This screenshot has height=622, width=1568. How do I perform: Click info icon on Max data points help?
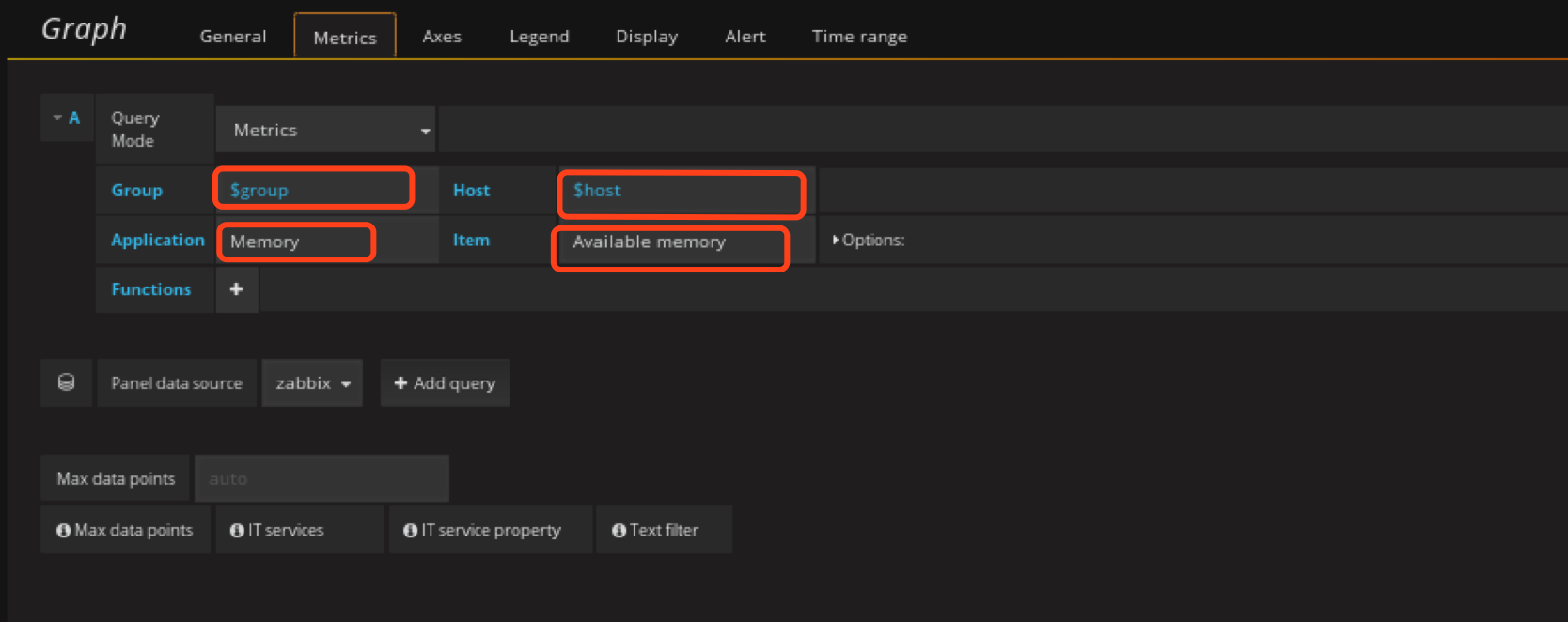pos(63,531)
